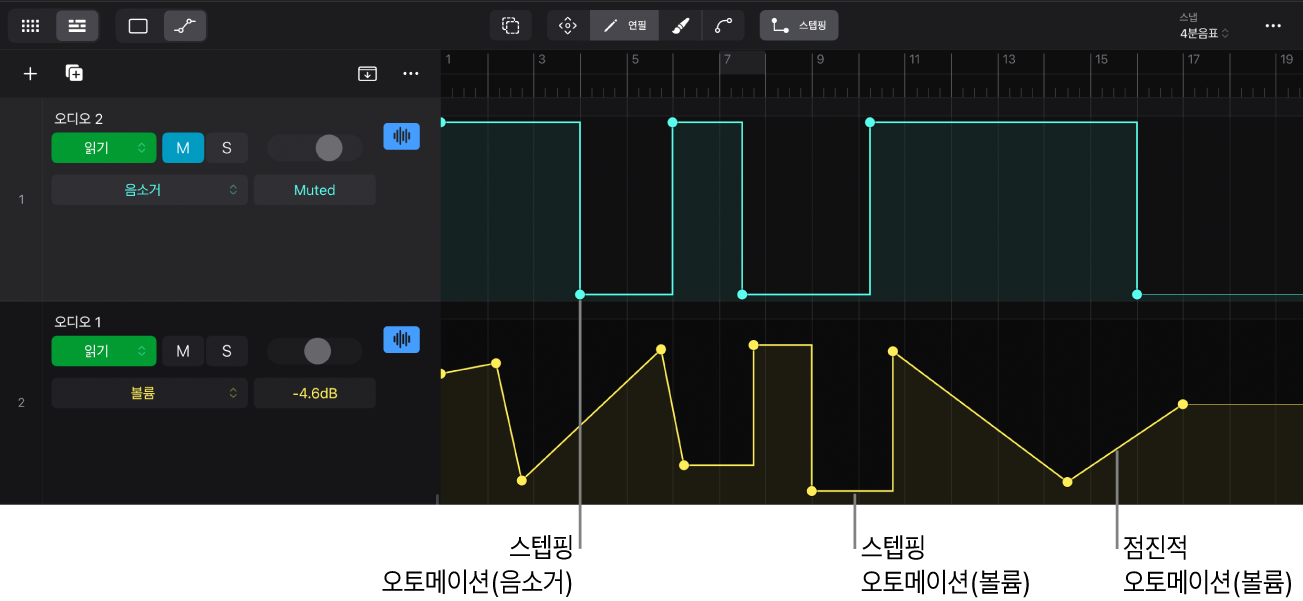Click the add track plus icon
Image resolution: width=1303 pixels, height=601 pixels.
click(x=30, y=74)
